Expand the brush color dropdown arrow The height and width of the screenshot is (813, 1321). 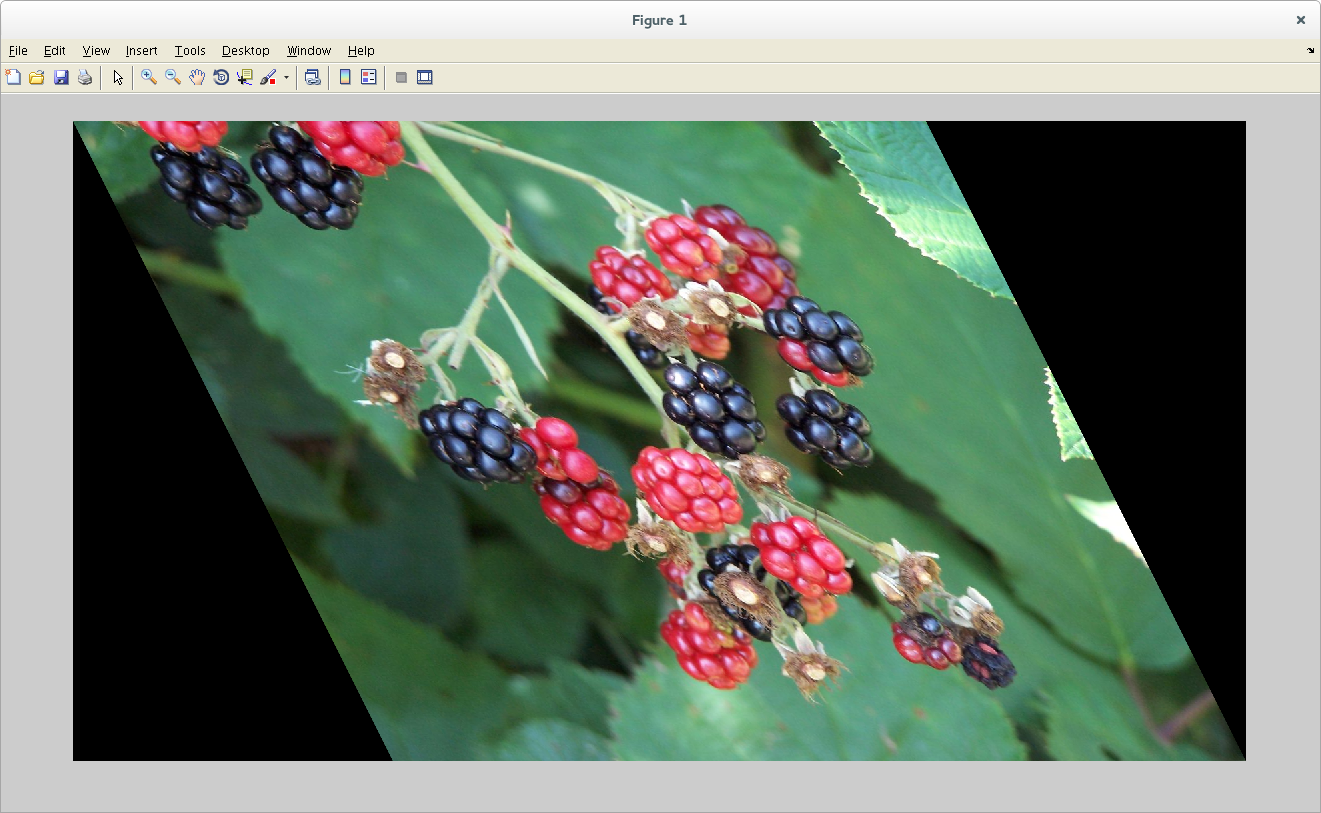pyautogui.click(x=286, y=77)
